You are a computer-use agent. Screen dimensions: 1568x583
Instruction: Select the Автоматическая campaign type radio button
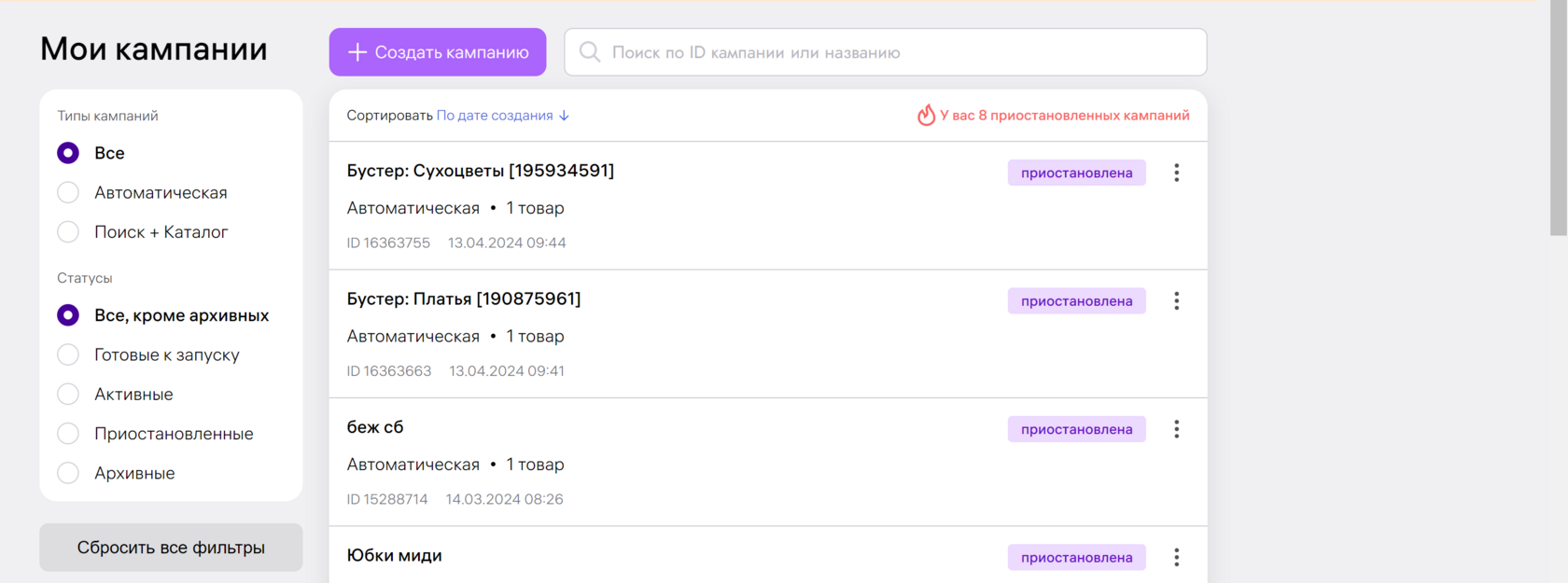(68, 192)
